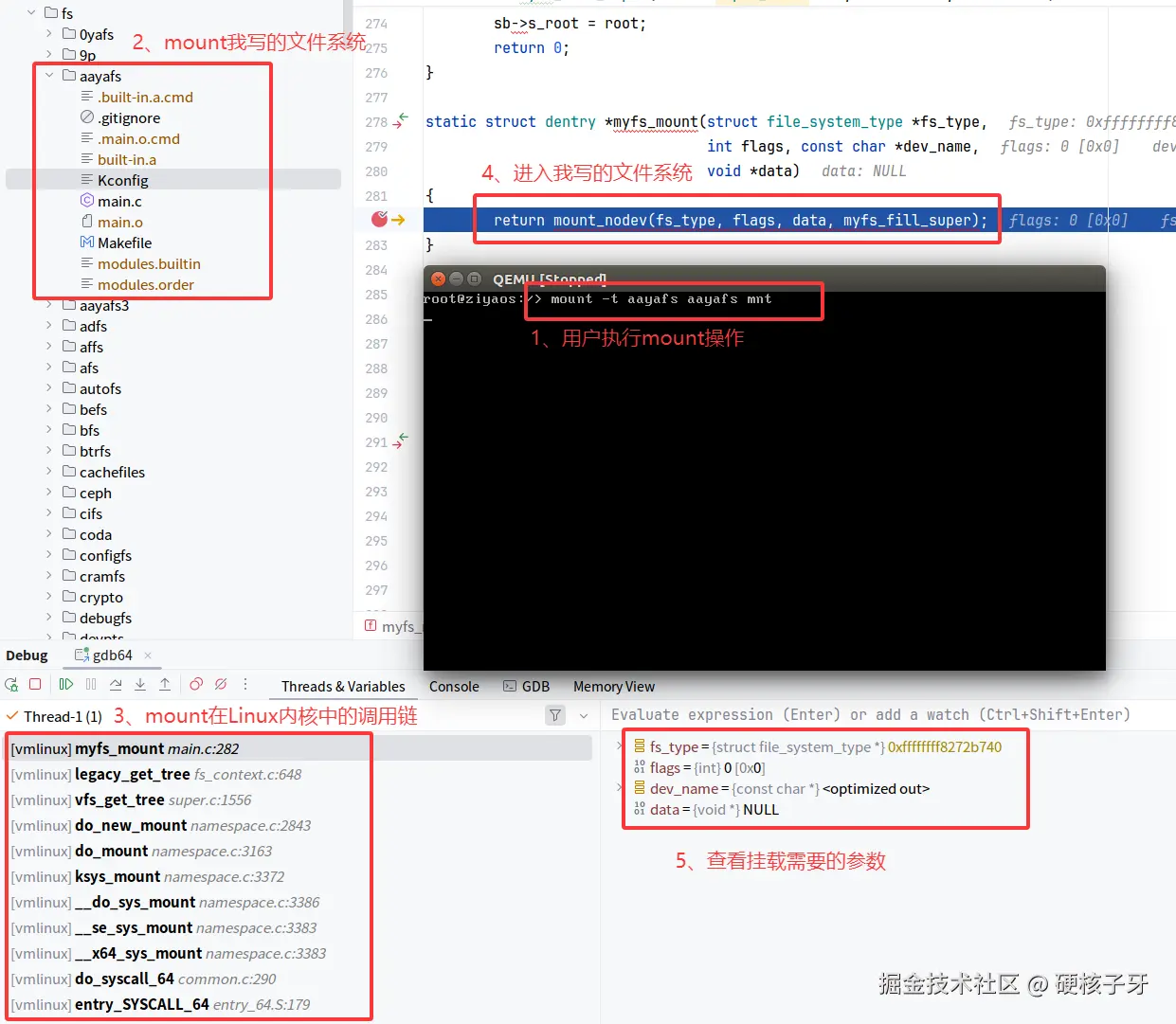Step into the function call
The image size is (1176, 1024).
140,684
